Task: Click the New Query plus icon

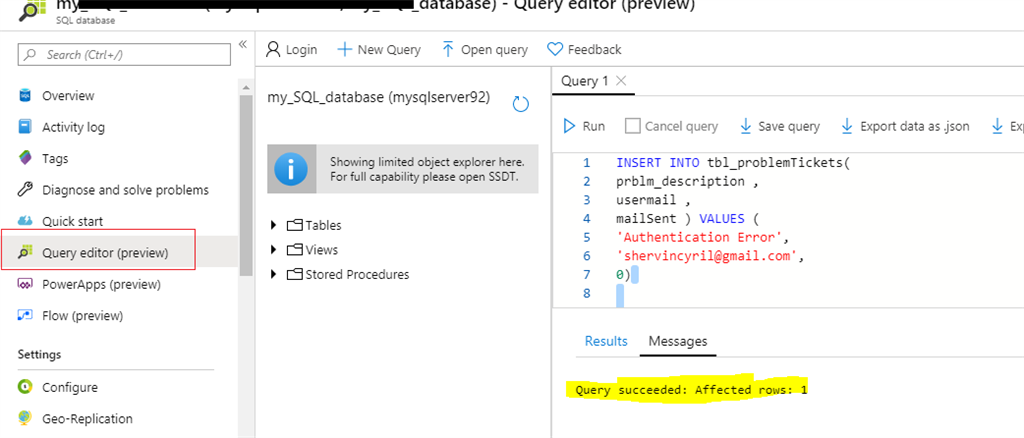Action: pyautogui.click(x=344, y=50)
